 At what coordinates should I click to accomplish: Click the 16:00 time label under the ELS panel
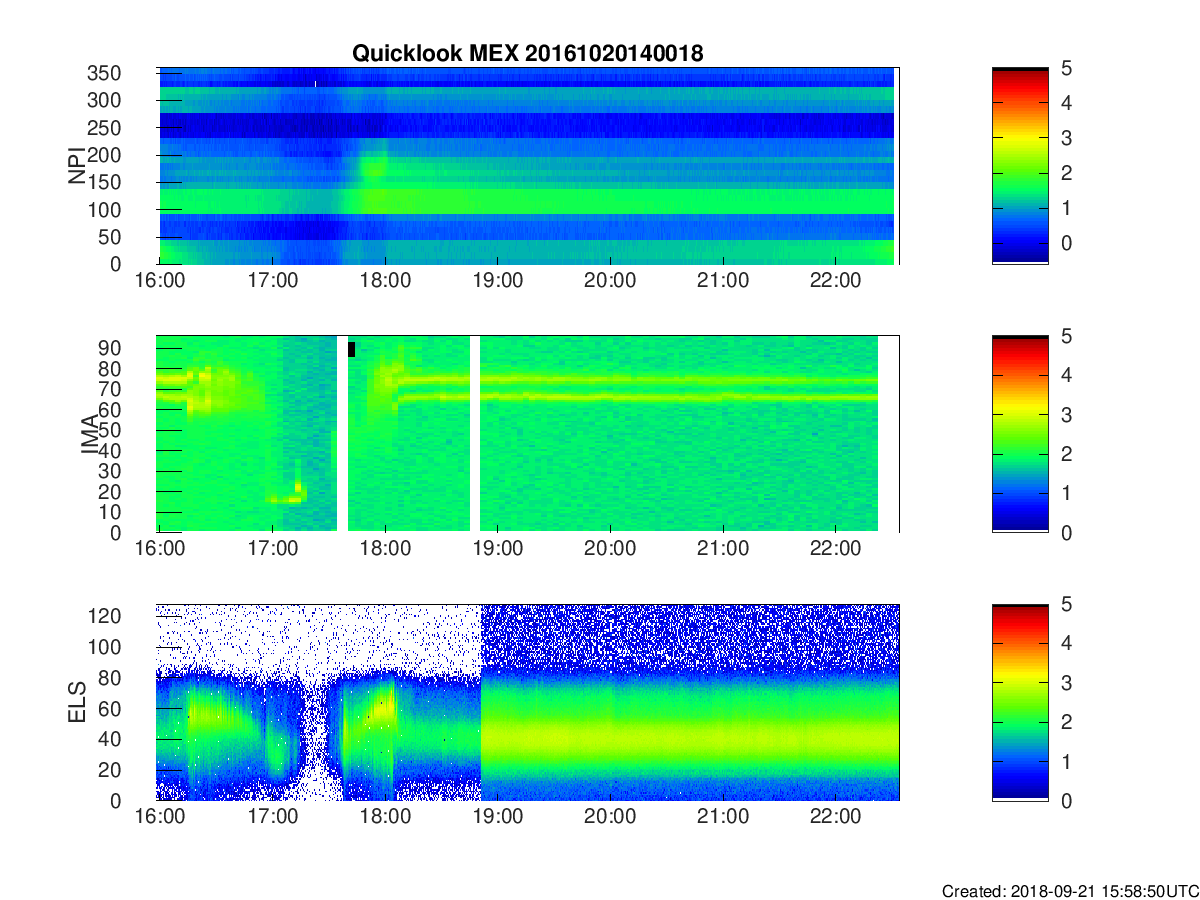[160, 817]
